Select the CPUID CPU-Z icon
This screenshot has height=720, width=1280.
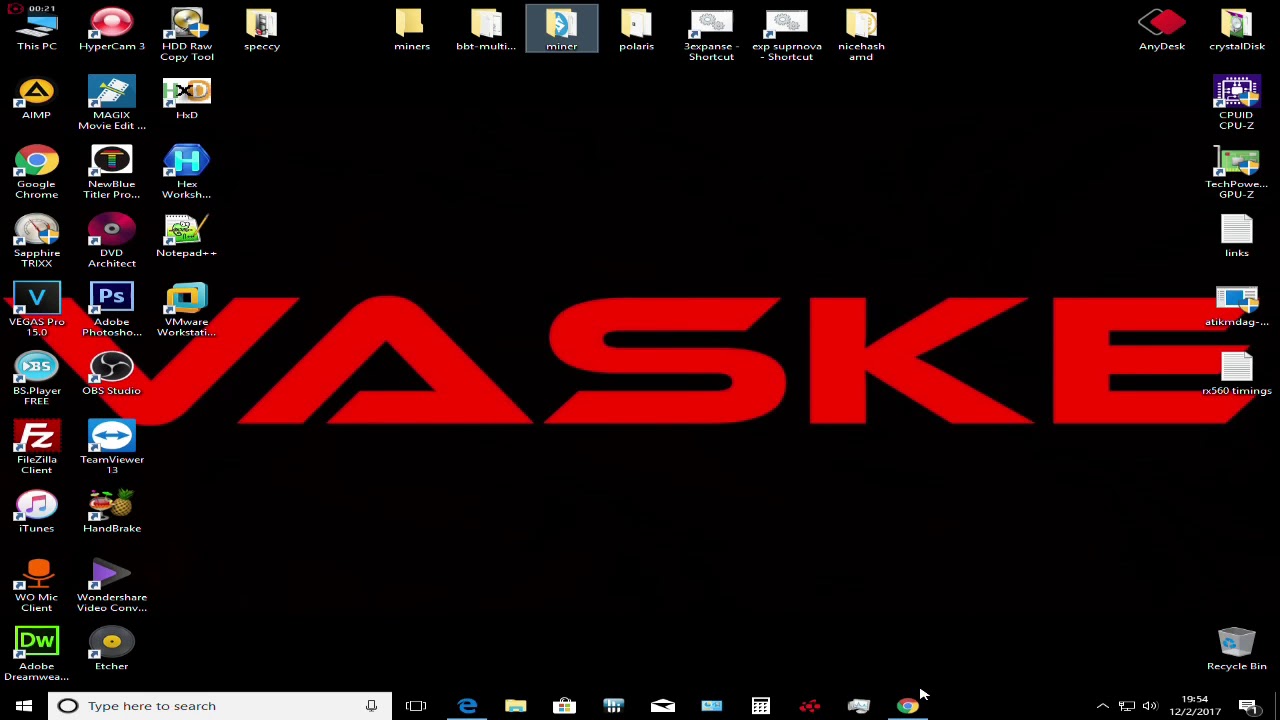click(x=1237, y=104)
